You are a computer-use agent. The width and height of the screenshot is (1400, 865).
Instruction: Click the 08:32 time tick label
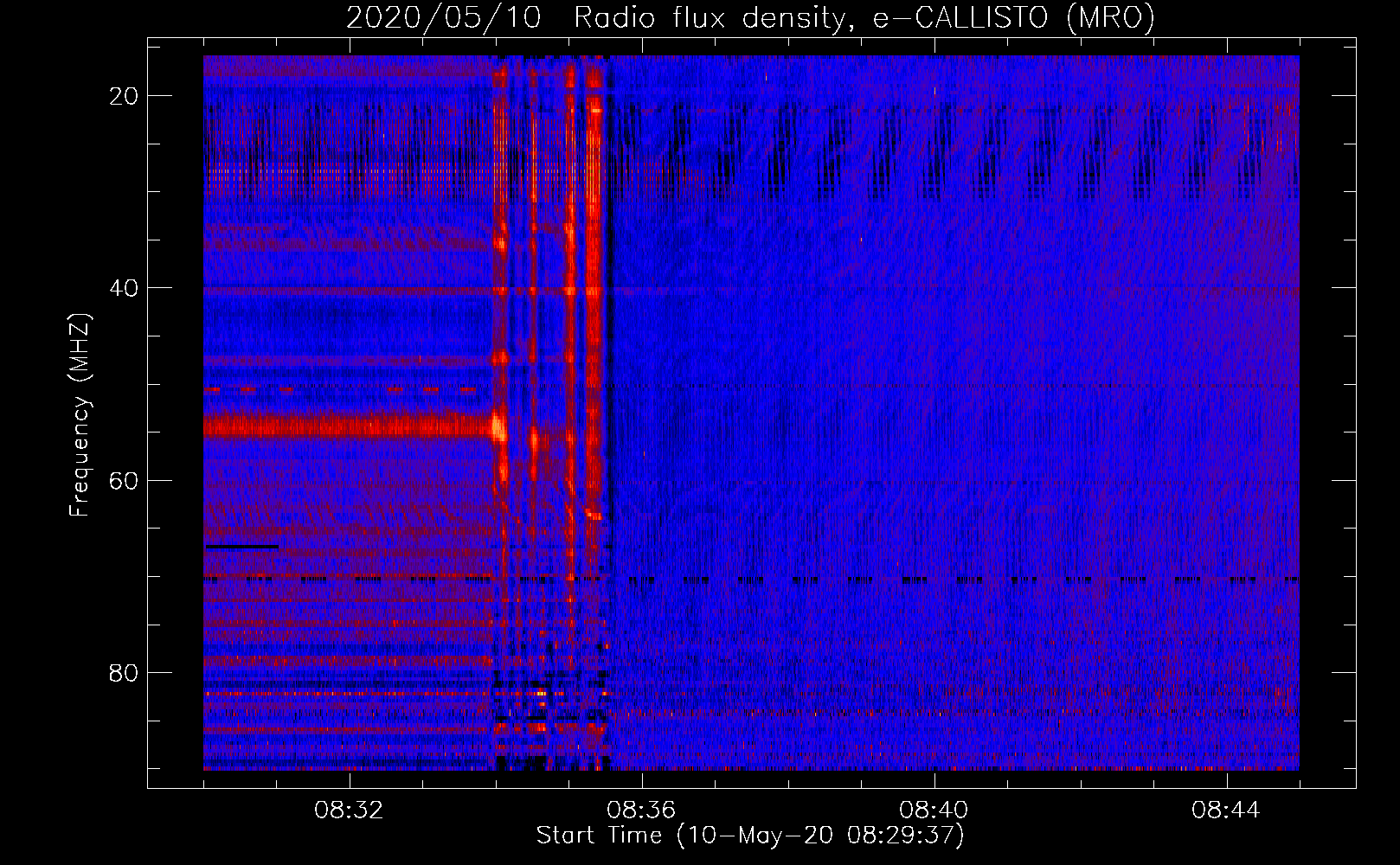350,811
